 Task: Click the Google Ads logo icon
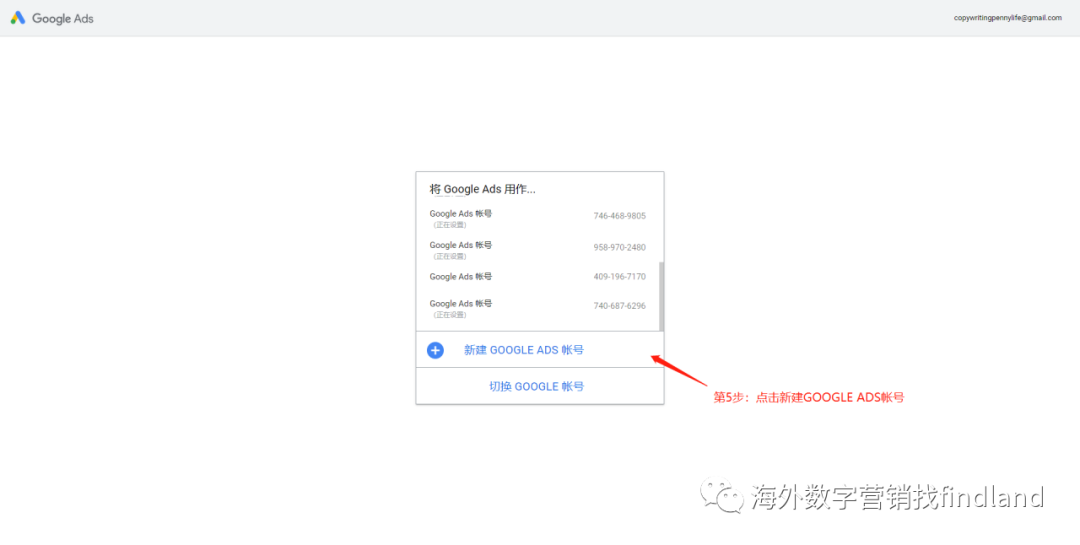point(18,18)
